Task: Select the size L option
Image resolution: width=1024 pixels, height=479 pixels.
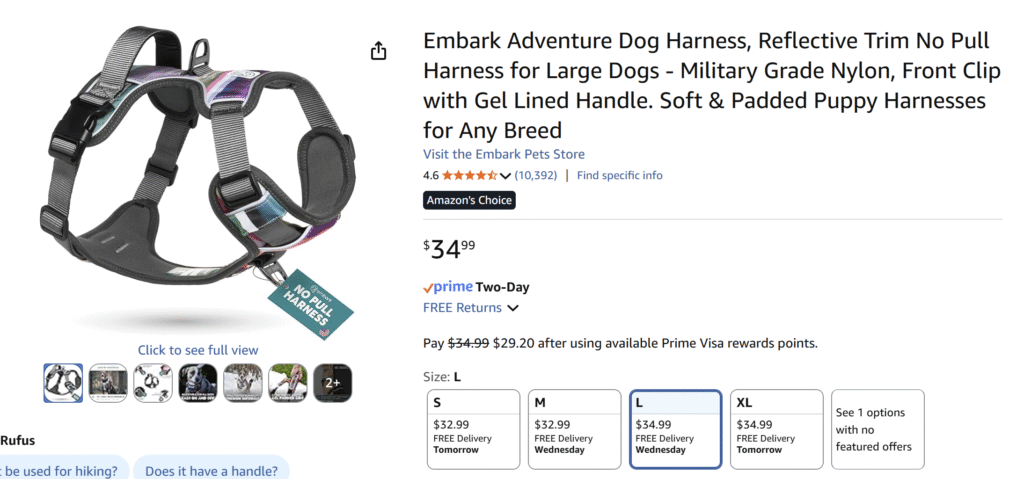Action: point(675,429)
